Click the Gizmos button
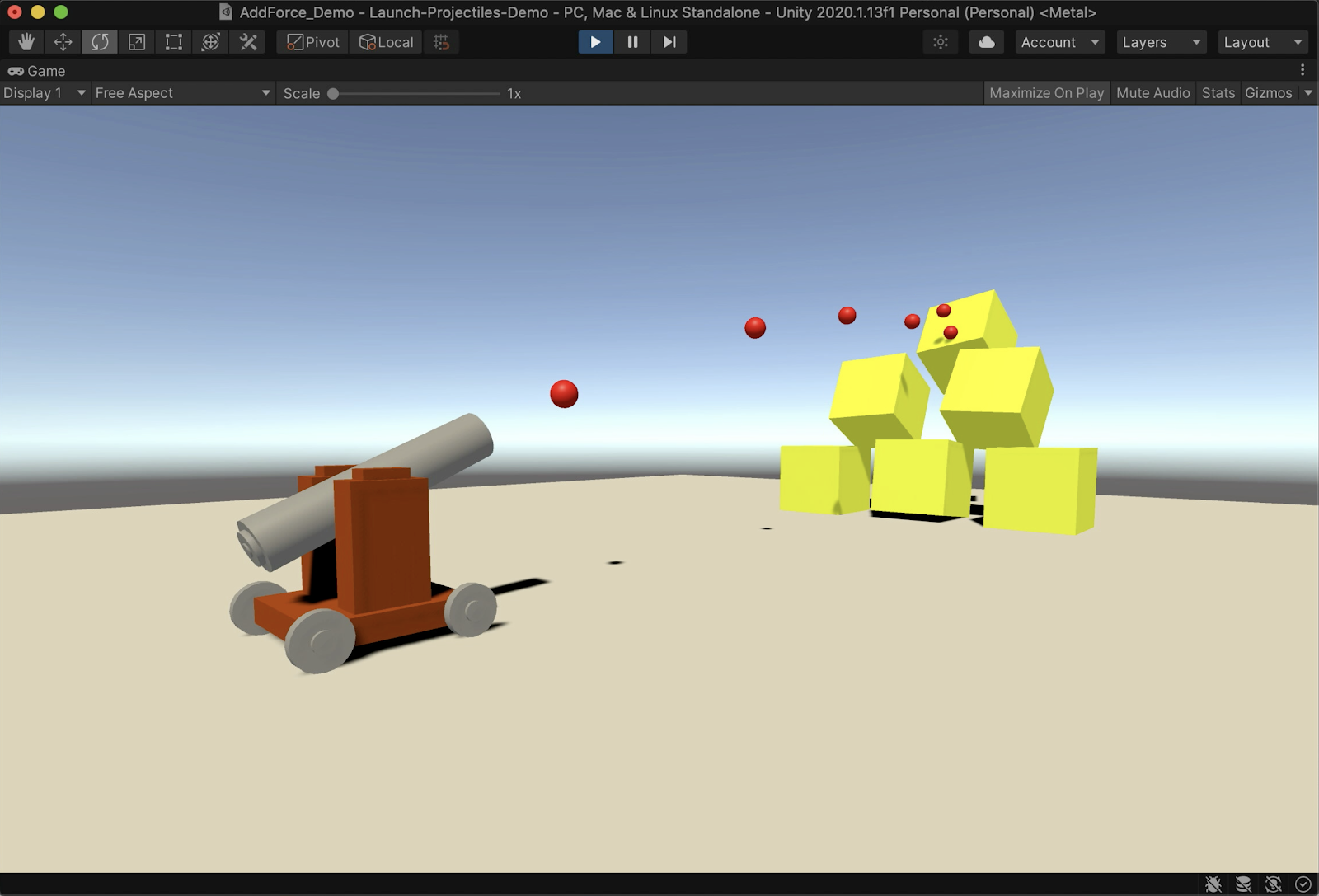This screenshot has height=896, width=1319. click(x=1268, y=93)
